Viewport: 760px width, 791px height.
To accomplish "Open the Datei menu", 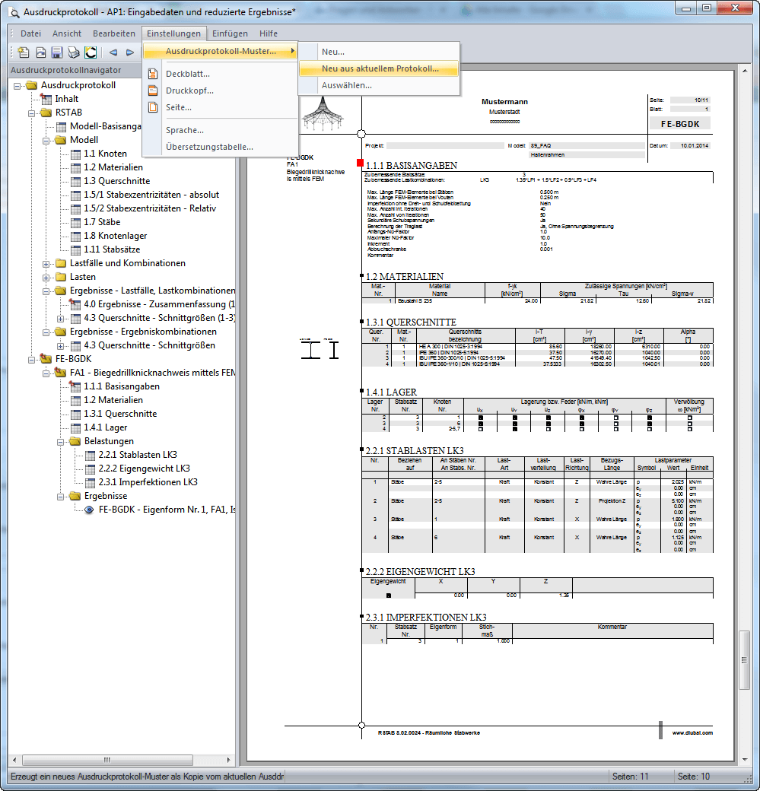I will coord(30,33).
